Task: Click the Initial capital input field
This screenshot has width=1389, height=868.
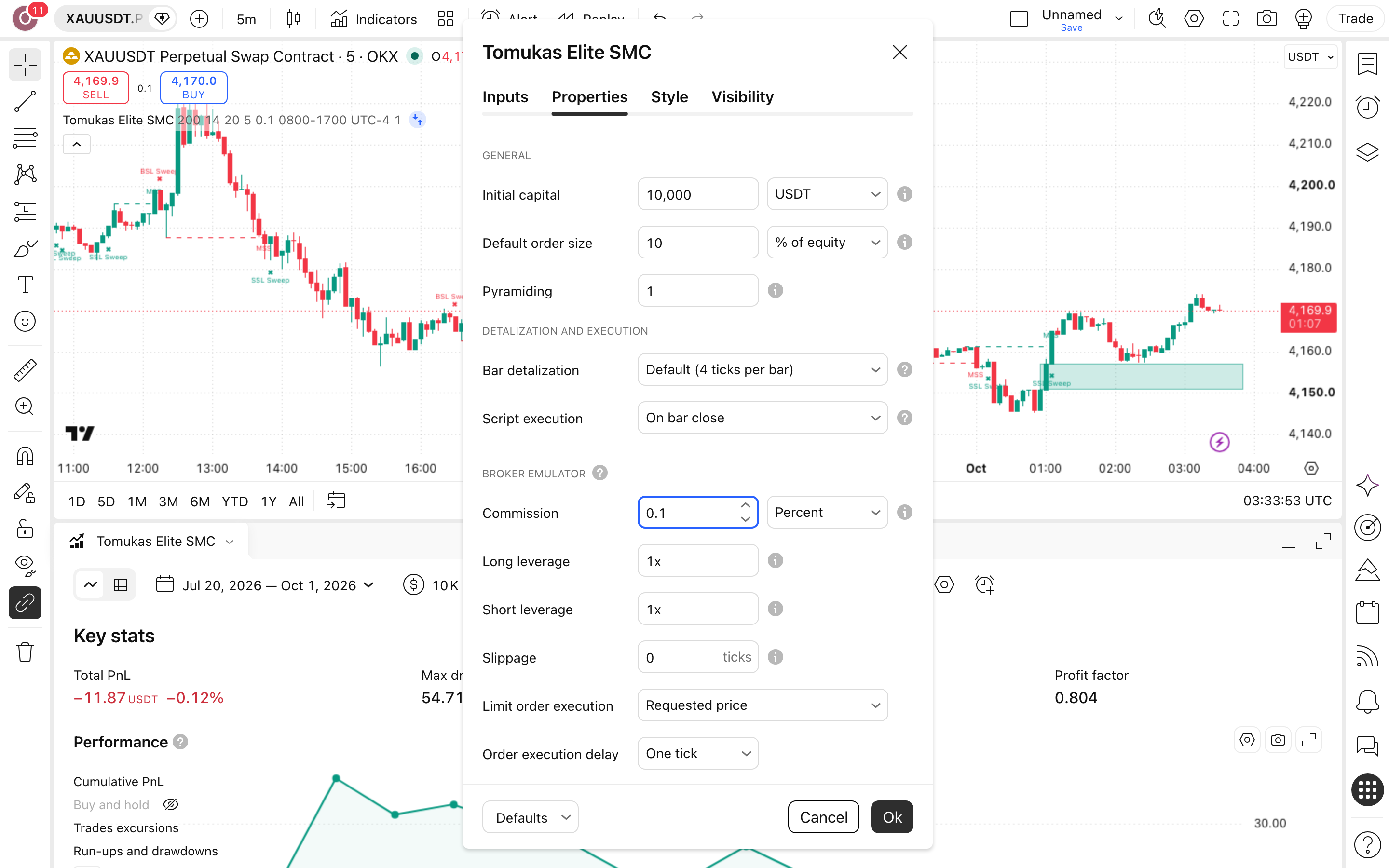Action: (x=698, y=194)
